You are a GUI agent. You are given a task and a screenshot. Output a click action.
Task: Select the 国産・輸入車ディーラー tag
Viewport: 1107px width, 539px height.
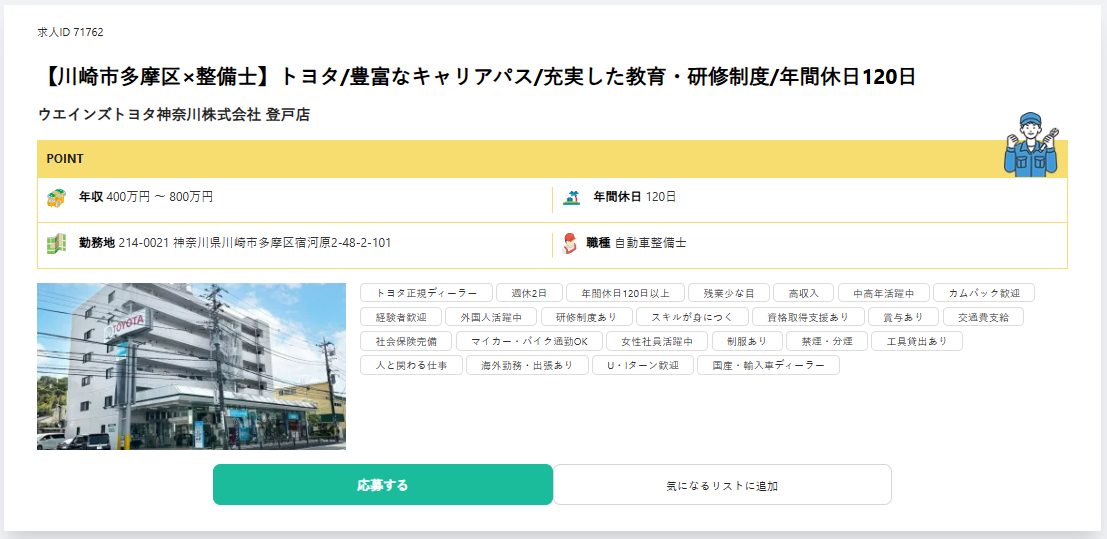tap(768, 365)
